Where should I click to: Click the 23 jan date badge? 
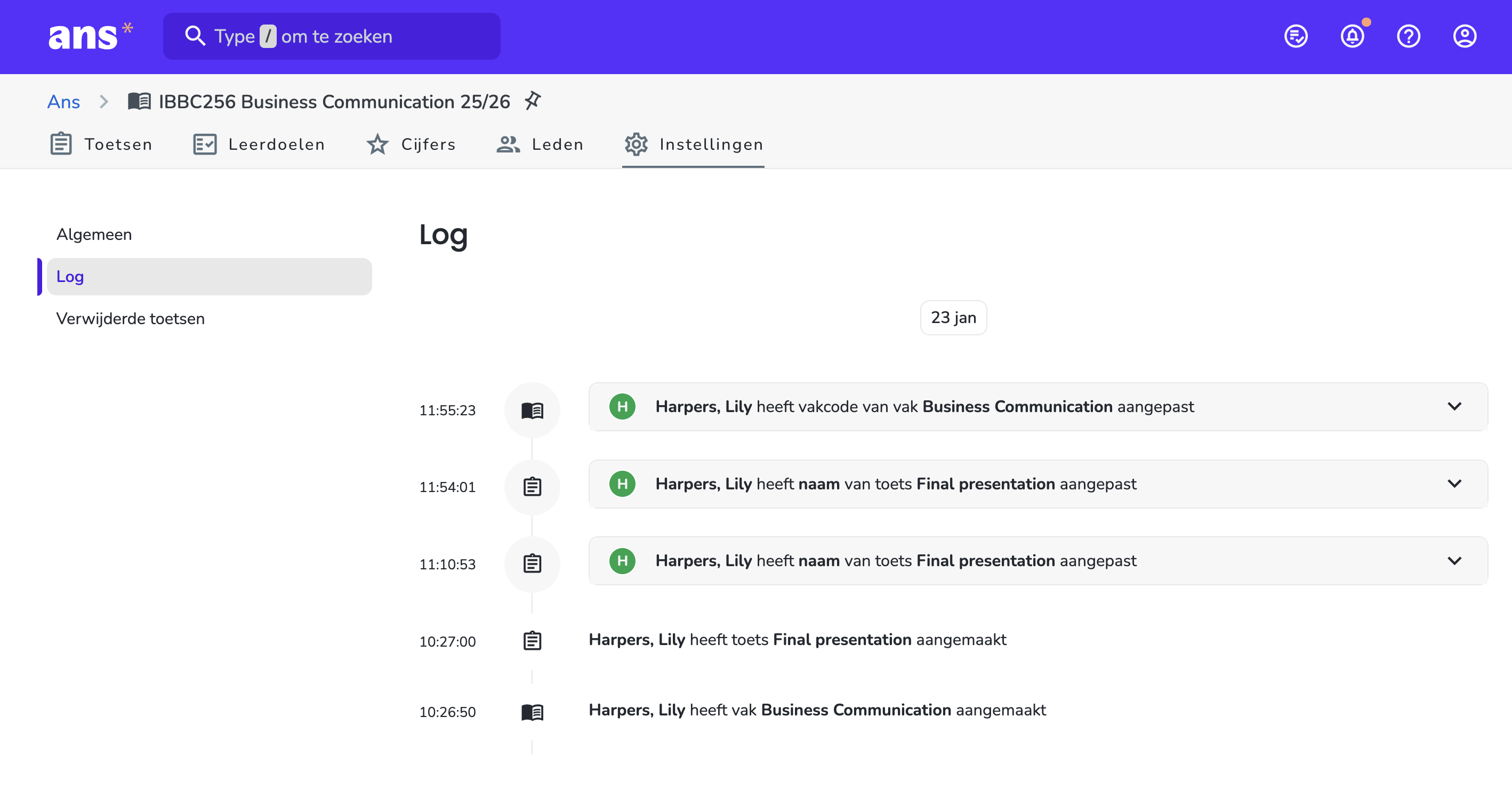click(953, 318)
